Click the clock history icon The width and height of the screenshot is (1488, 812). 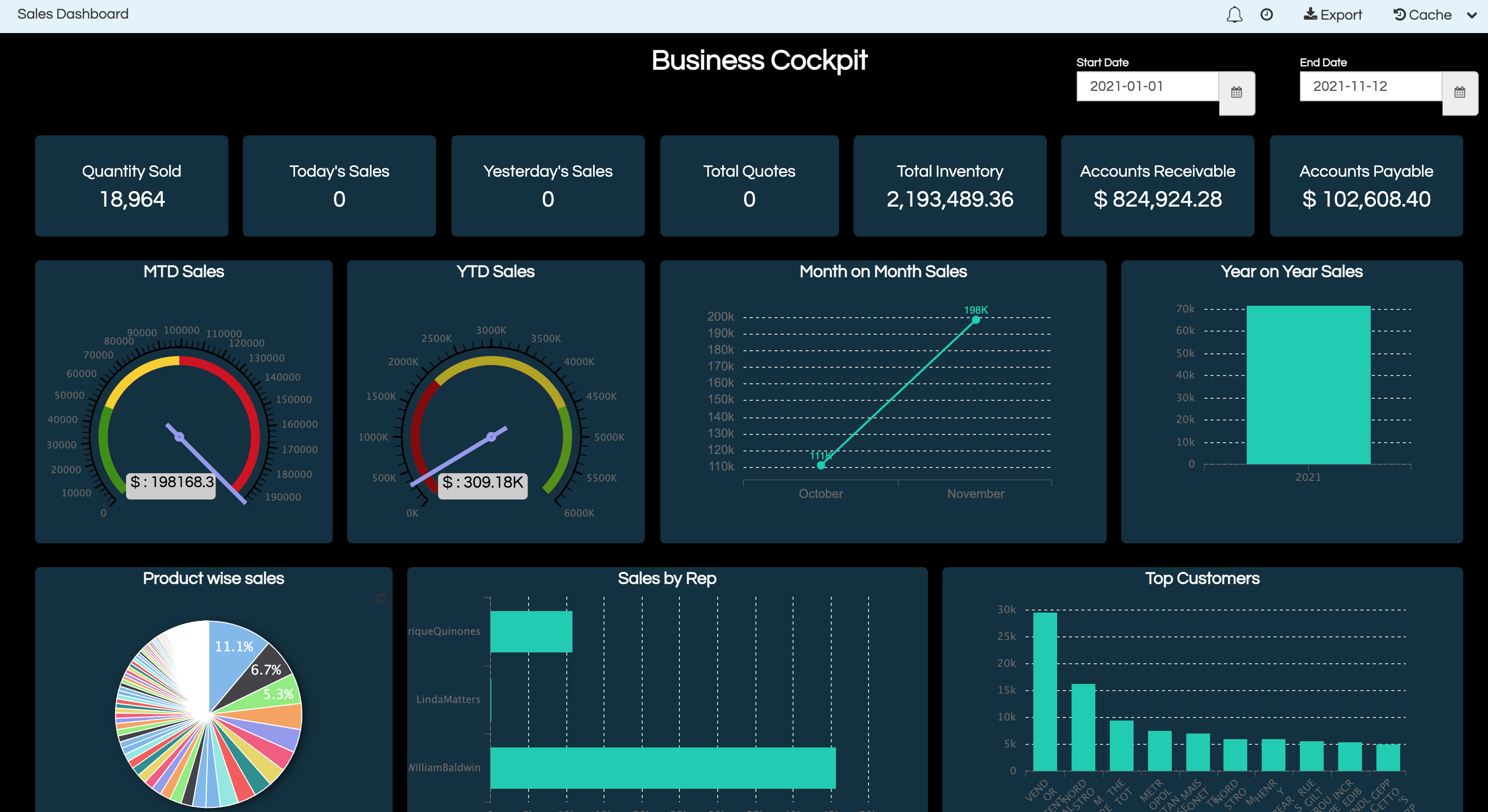click(x=1266, y=14)
